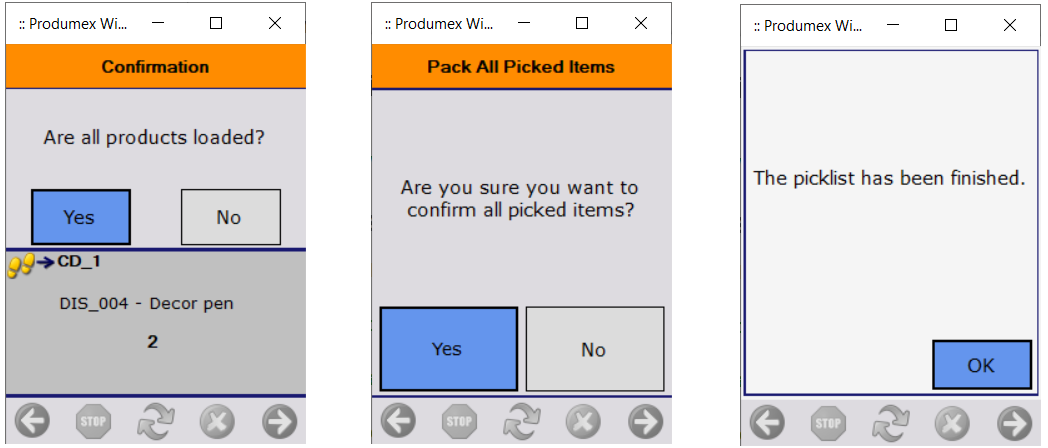Screen dimensions: 1048x448
Task: Click forward arrow in picklist finished window
Action: (x=1015, y=422)
